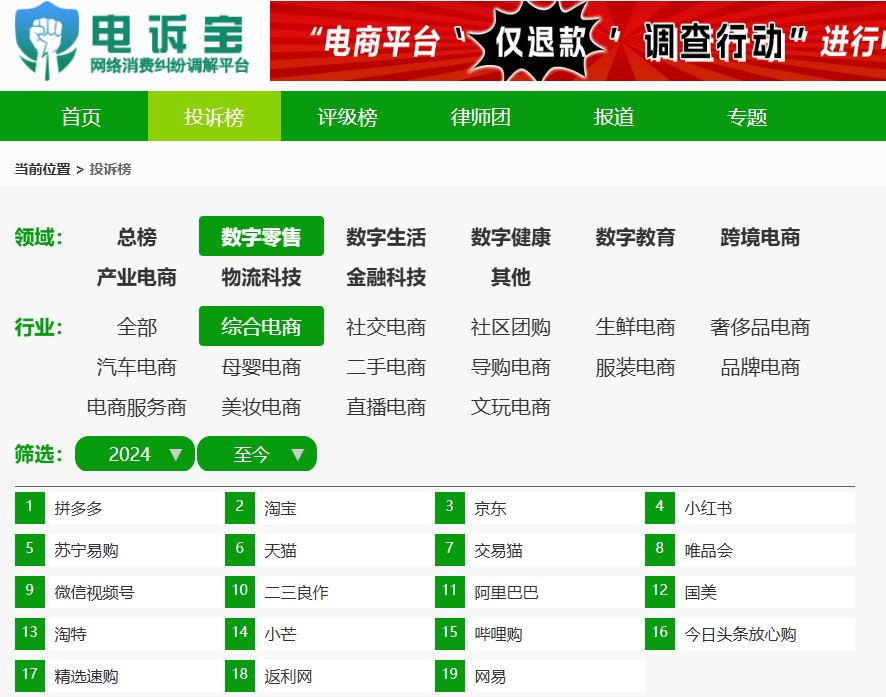Filter by 数字教育 domain

point(635,237)
